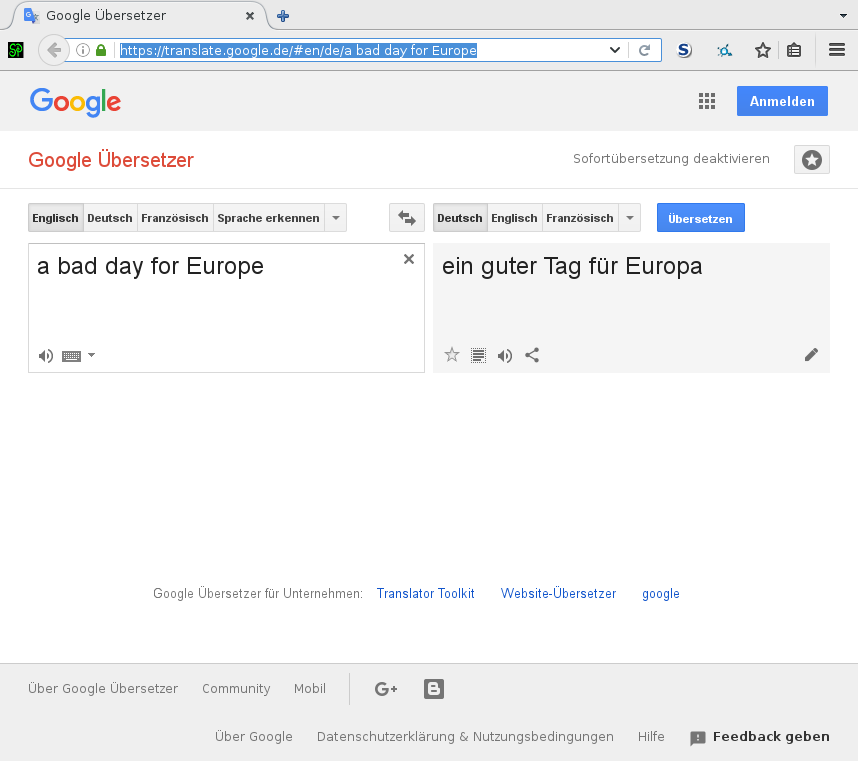Expand target language dropdown arrow
Image resolution: width=858 pixels, height=761 pixels.
click(630, 218)
